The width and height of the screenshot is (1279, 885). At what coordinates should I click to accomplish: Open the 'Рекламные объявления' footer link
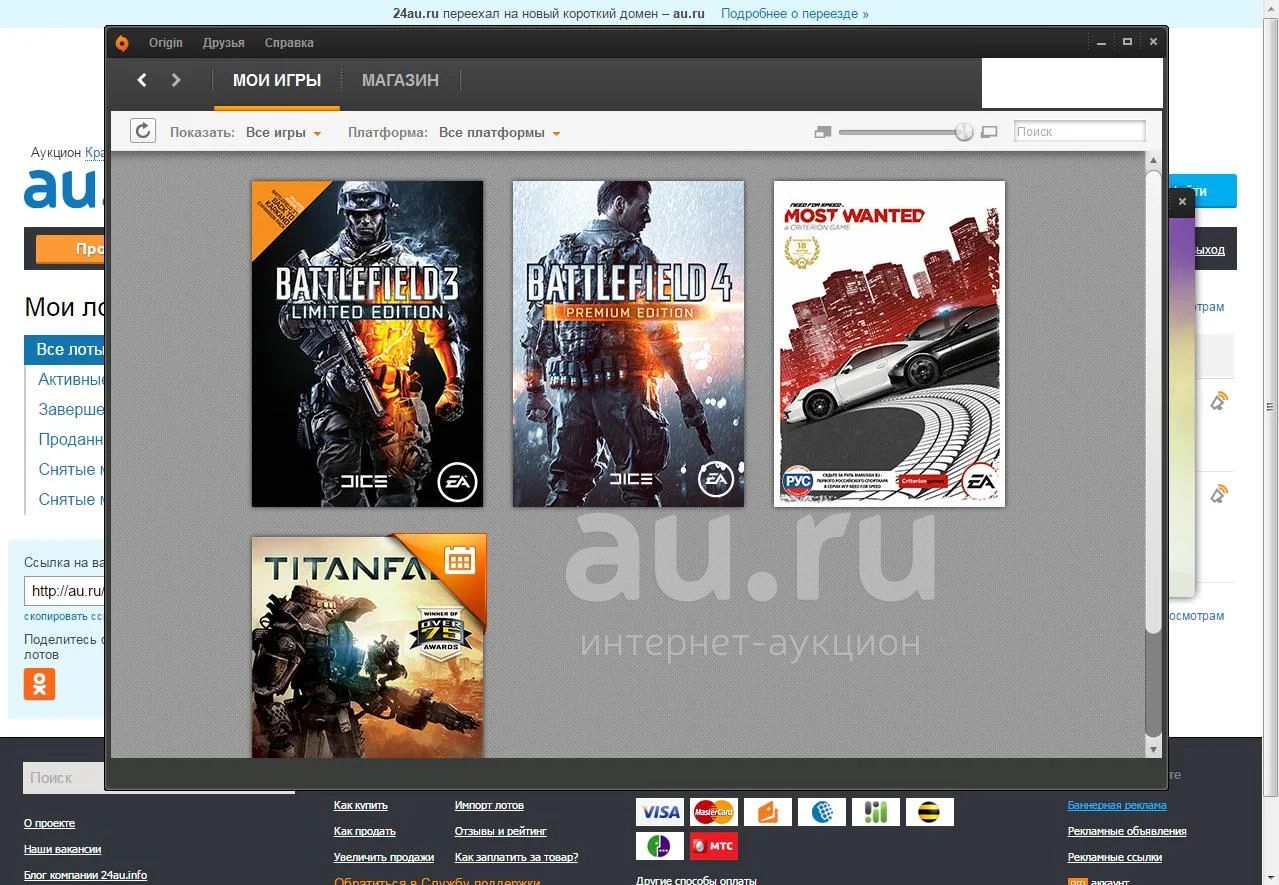pos(1127,831)
